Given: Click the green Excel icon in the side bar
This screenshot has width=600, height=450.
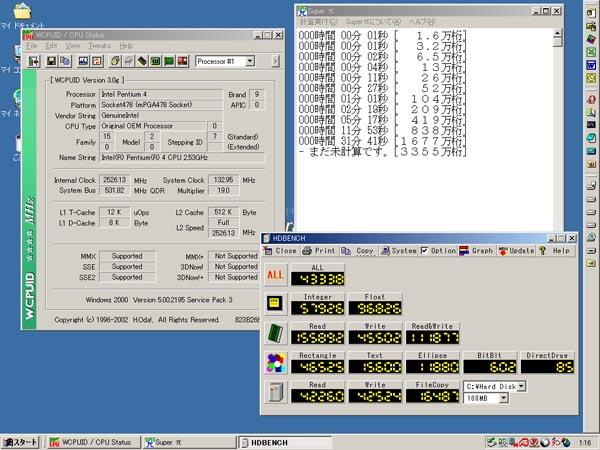Looking at the screenshot, I should pyautogui.click(x=591, y=52).
